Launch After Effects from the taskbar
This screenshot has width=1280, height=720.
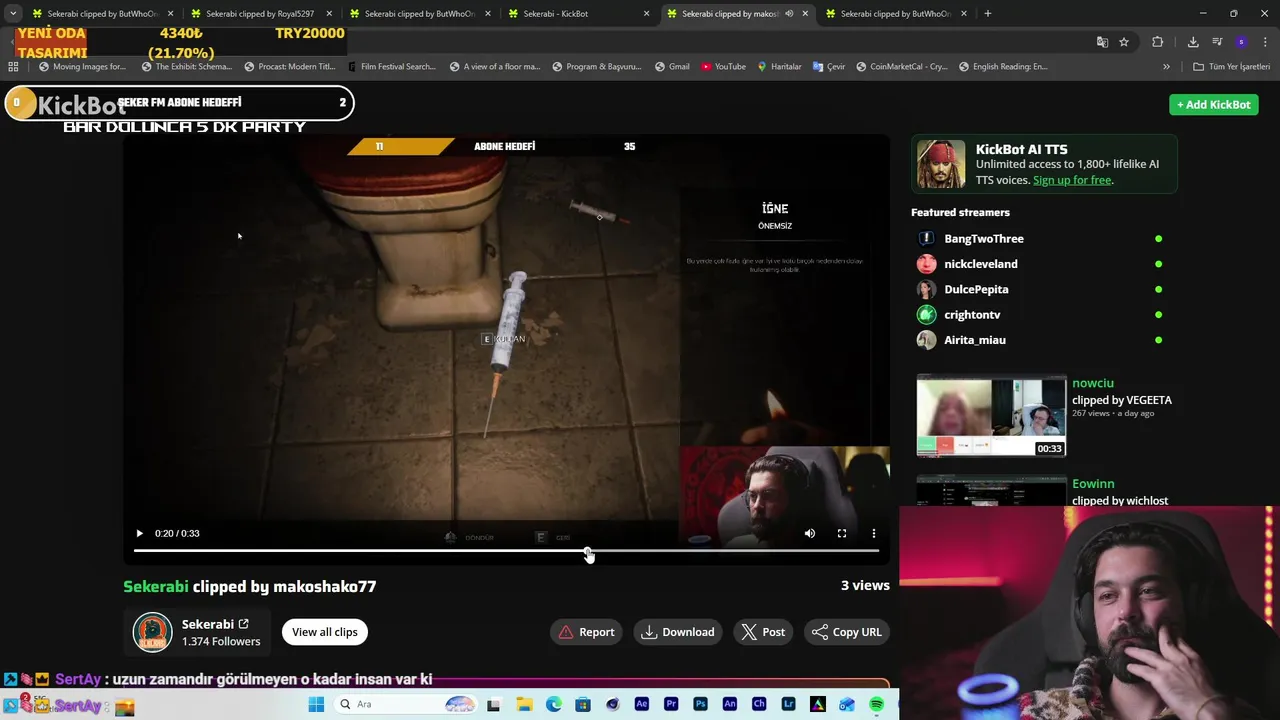642,705
